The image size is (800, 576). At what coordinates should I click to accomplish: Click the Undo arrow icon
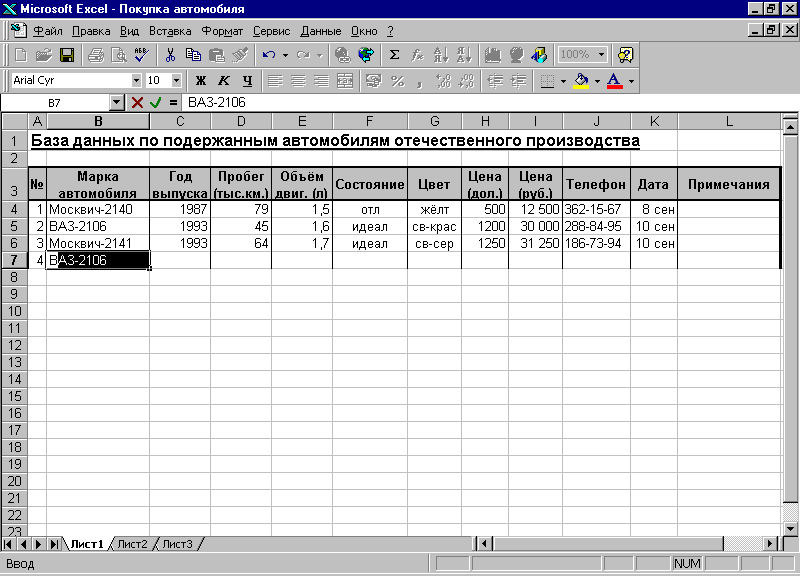pos(269,55)
